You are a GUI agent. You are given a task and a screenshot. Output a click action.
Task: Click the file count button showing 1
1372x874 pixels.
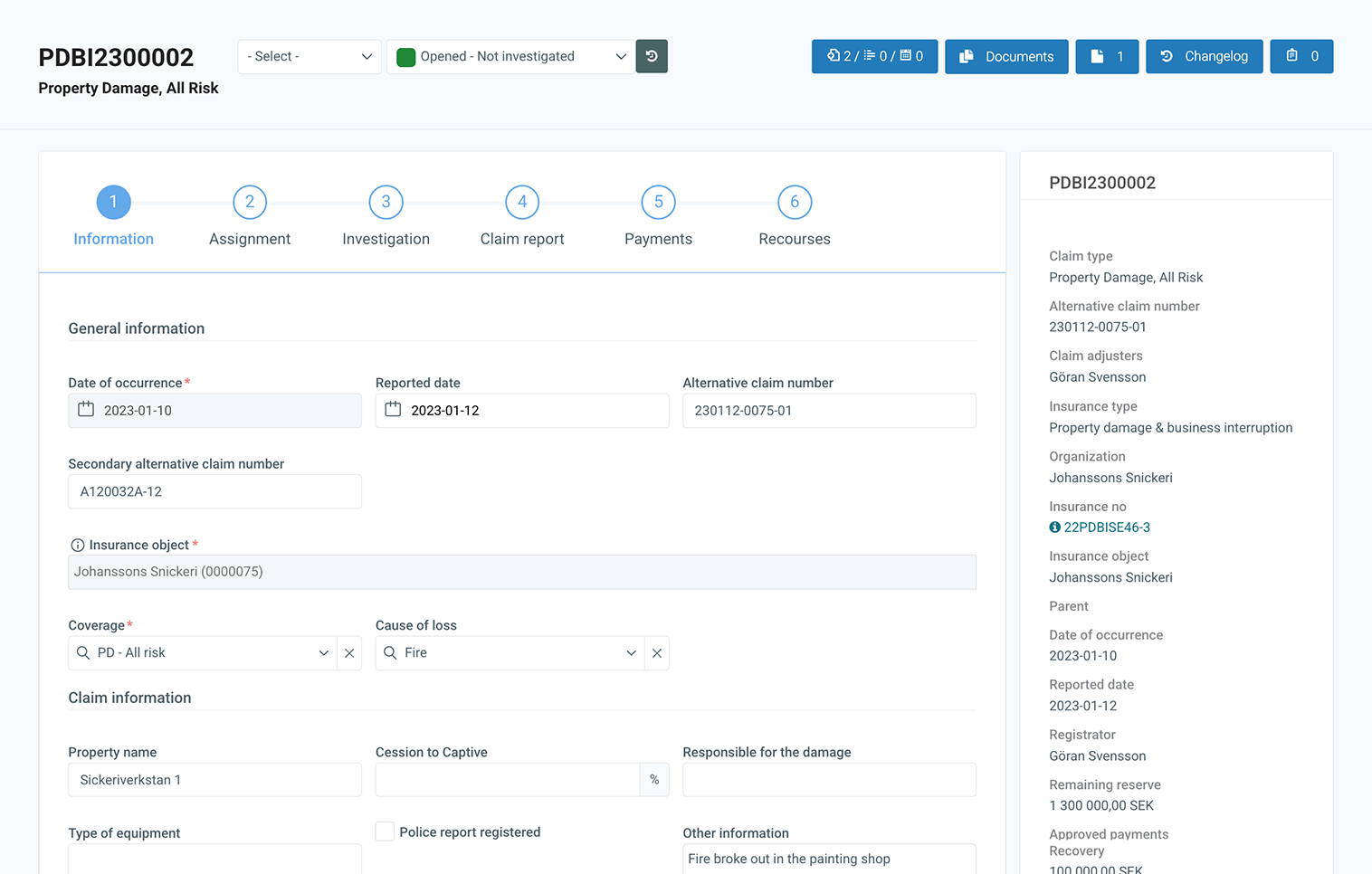pos(1107,56)
